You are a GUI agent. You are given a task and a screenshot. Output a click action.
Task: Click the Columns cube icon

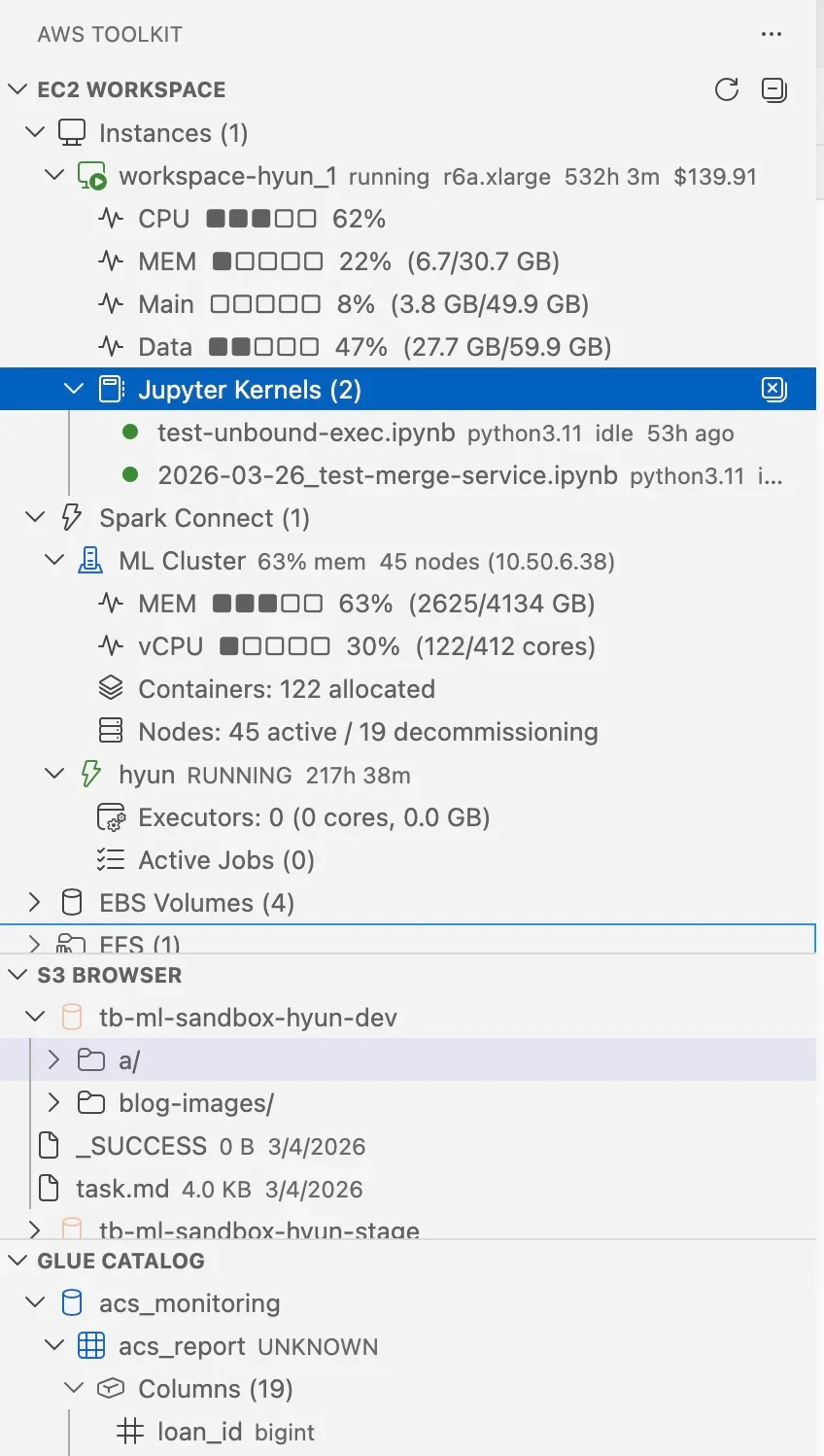pos(111,1389)
